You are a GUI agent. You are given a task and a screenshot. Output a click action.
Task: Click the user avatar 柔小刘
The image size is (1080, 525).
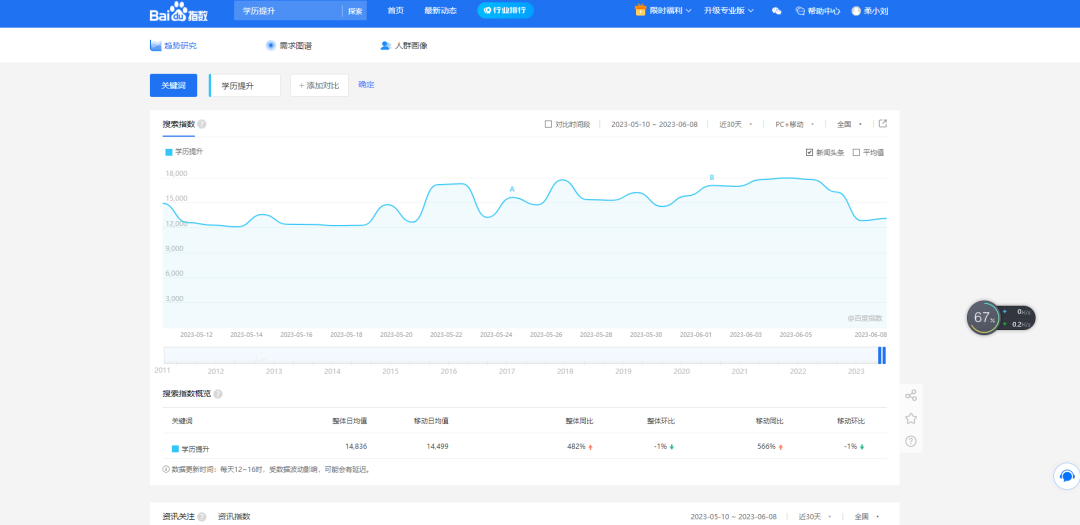tap(856, 11)
